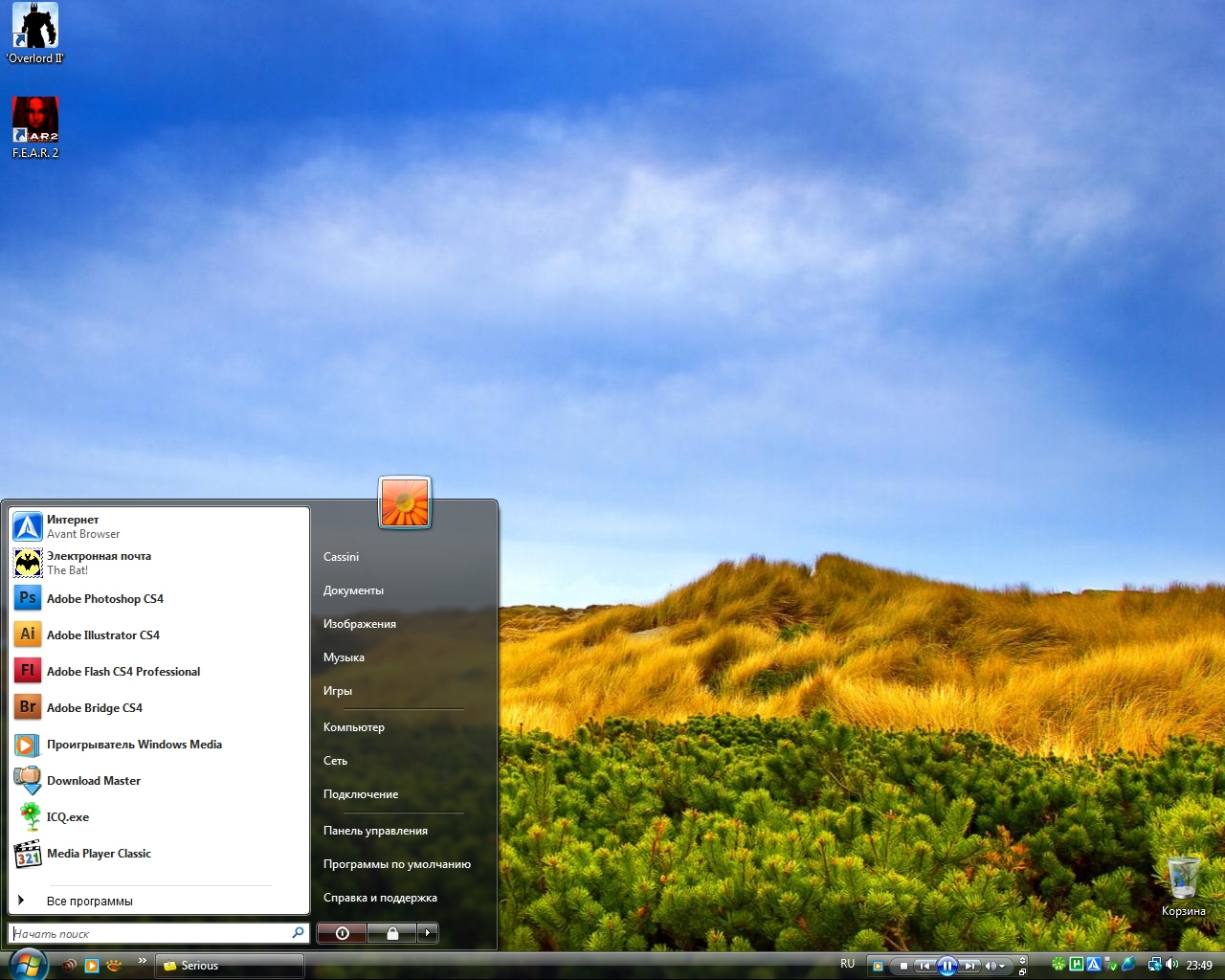Image resolution: width=1225 pixels, height=980 pixels.
Task: Open Панель управления
Action: (375, 831)
